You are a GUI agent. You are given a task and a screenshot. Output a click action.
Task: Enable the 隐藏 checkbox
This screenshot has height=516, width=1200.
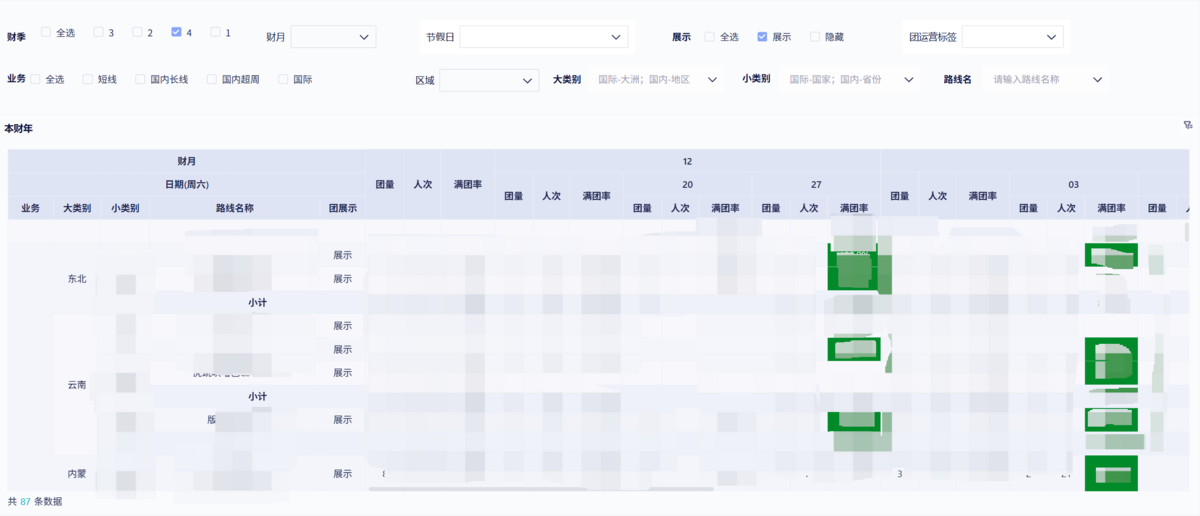(815, 36)
